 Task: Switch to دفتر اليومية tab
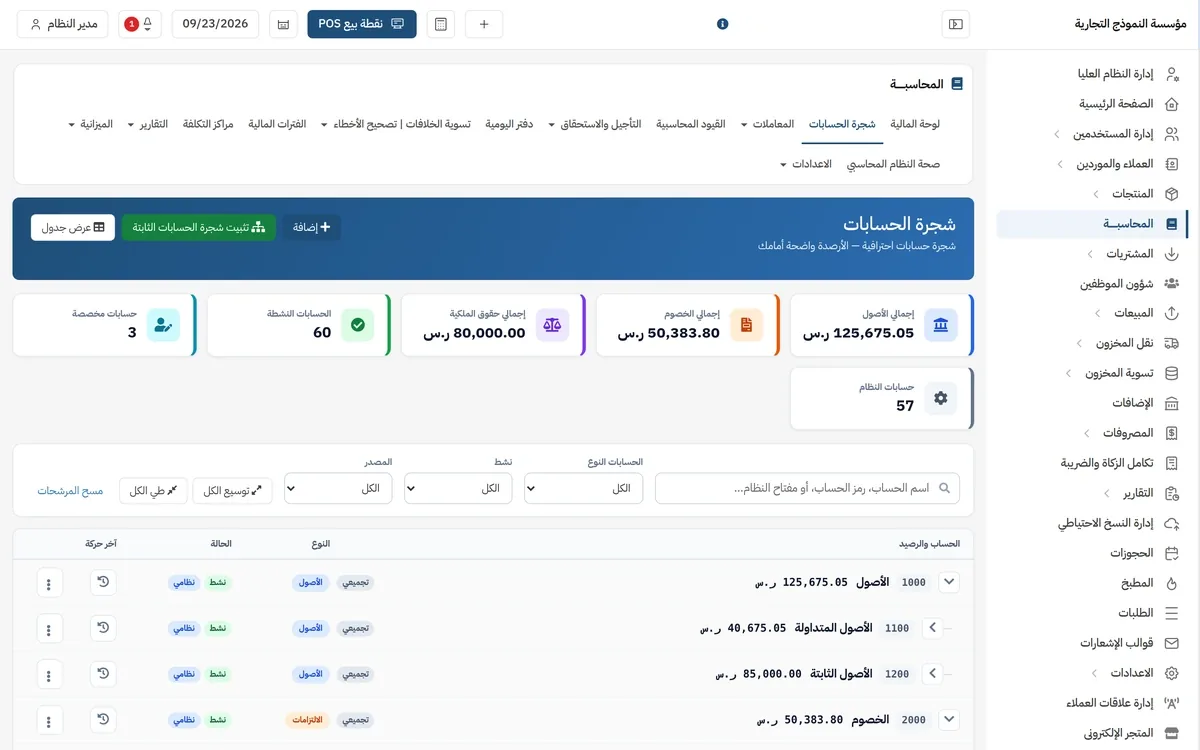(509, 124)
